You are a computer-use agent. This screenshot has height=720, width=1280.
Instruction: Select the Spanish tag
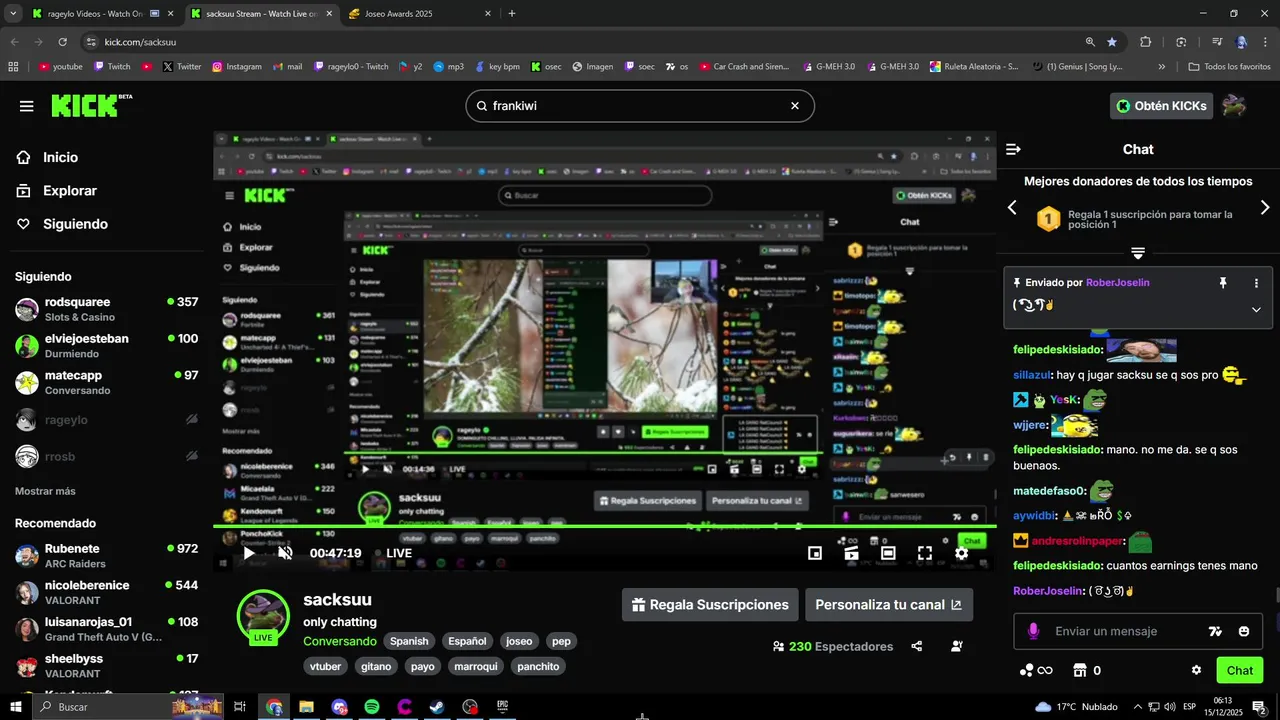click(409, 641)
